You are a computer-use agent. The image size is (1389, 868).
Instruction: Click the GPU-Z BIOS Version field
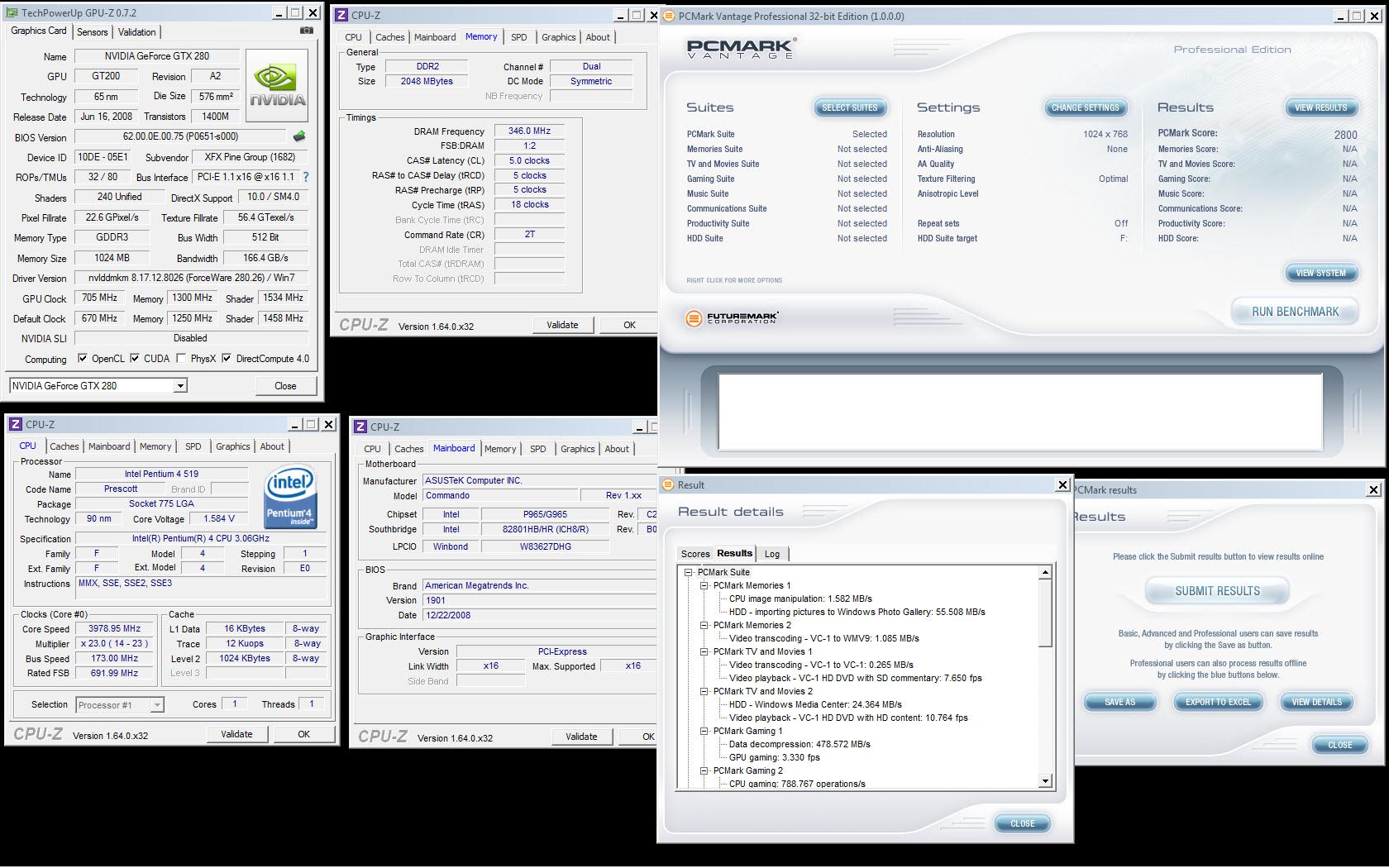click(180, 137)
